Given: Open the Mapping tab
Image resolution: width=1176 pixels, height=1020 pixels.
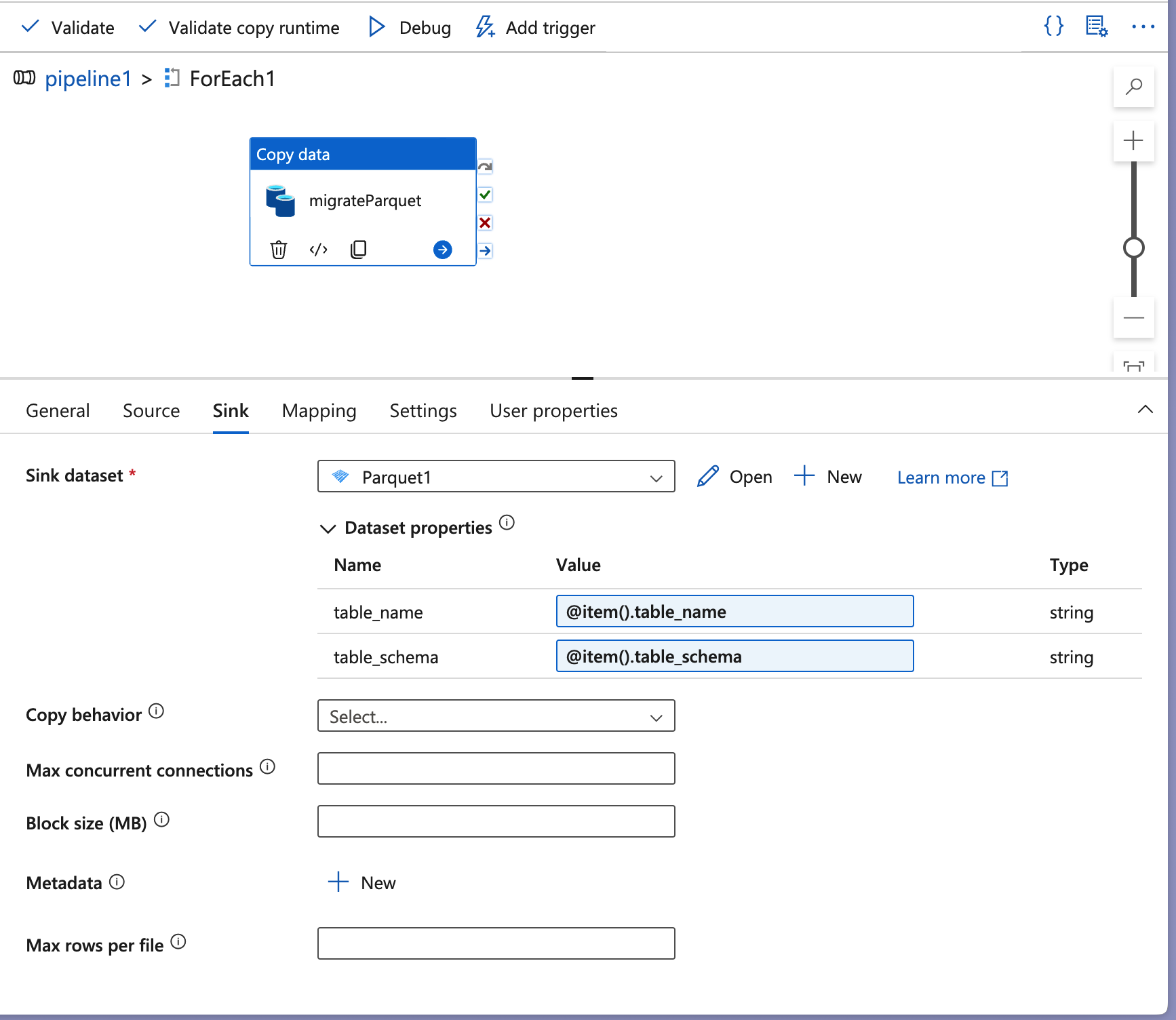Looking at the screenshot, I should [x=319, y=411].
